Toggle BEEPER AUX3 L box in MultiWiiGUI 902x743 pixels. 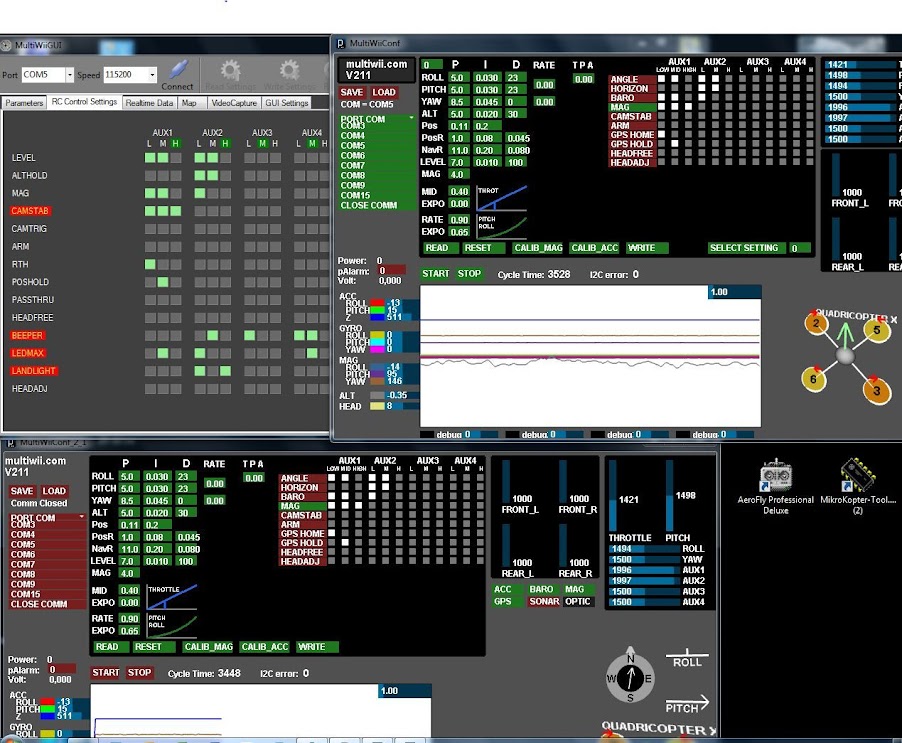[249, 335]
